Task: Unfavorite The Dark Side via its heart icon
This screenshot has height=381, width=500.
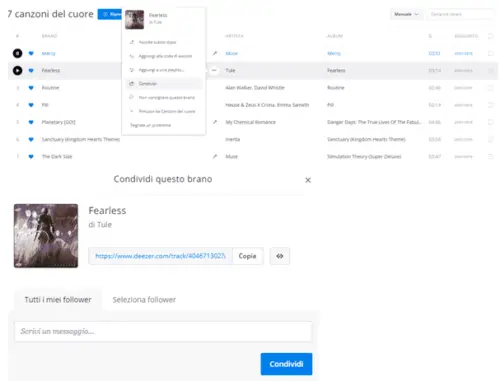Action: point(31,156)
